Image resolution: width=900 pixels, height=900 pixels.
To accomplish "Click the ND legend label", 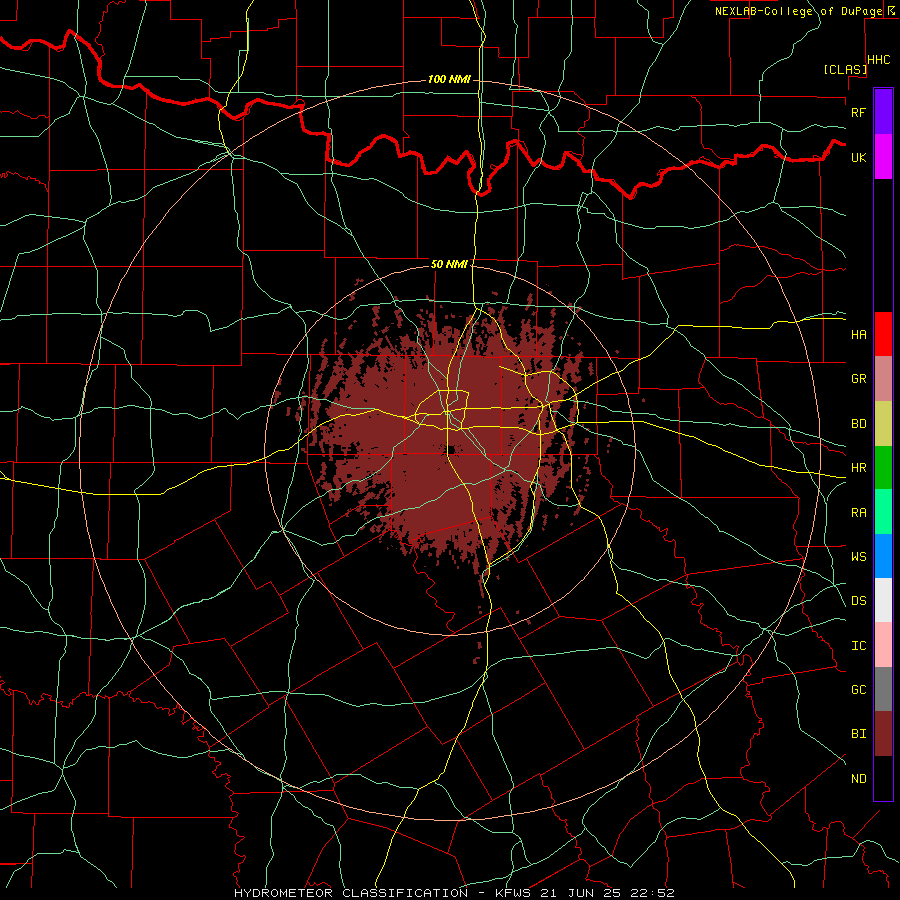I will (858, 779).
